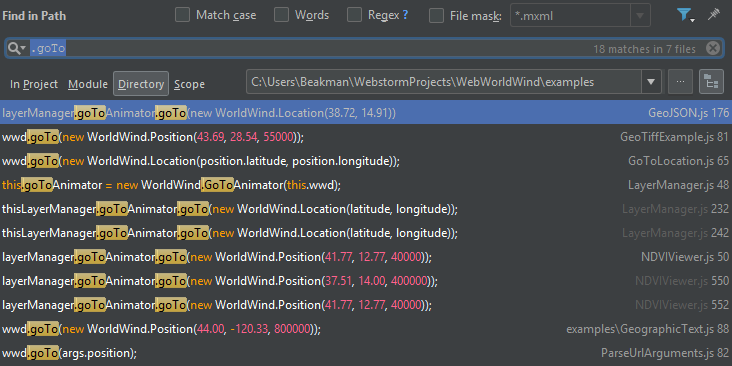The height and width of the screenshot is (366, 732).
Task: Enable the Regex checkbox
Action: tap(354, 15)
